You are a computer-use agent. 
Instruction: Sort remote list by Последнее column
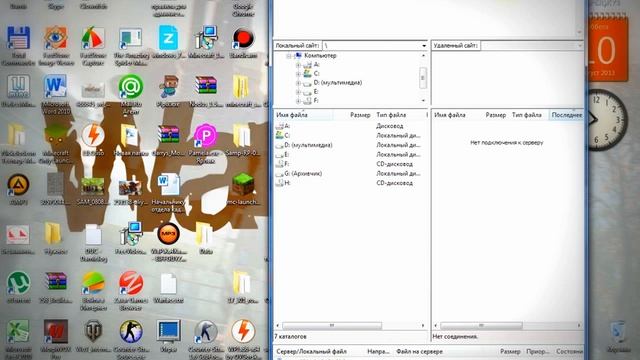567,115
